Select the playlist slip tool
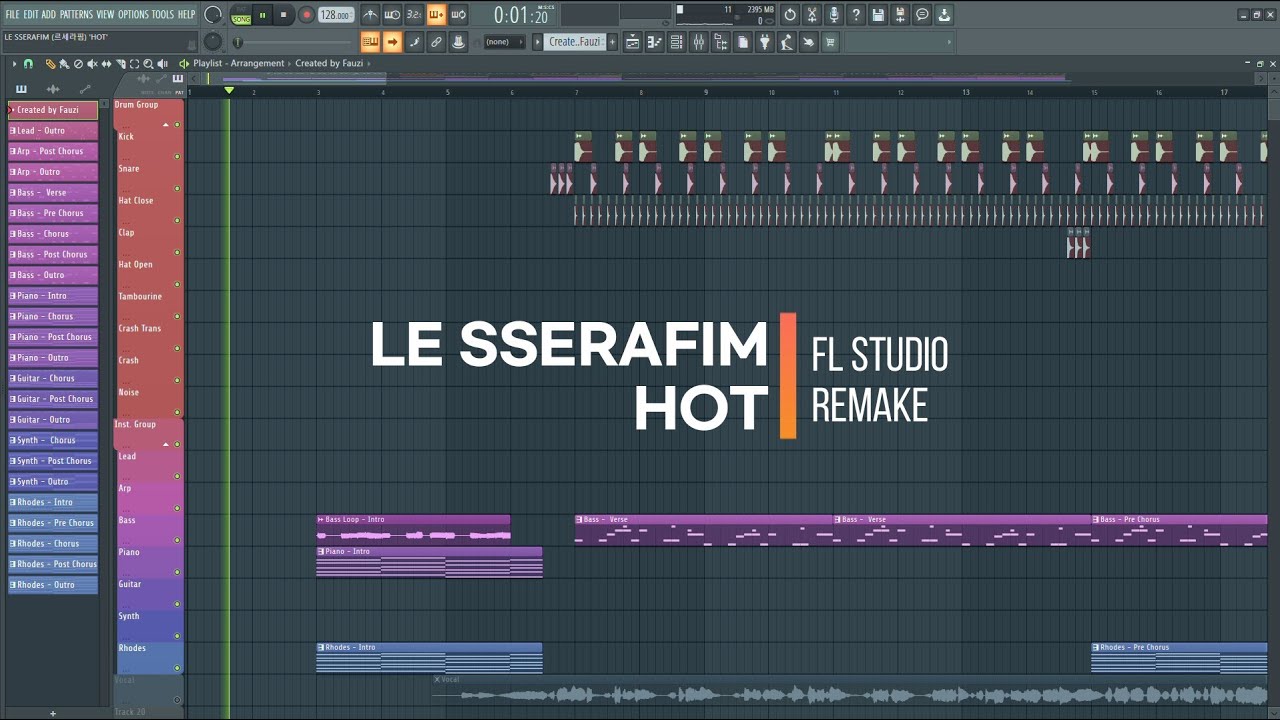Image resolution: width=1280 pixels, height=720 pixels. tap(106, 63)
